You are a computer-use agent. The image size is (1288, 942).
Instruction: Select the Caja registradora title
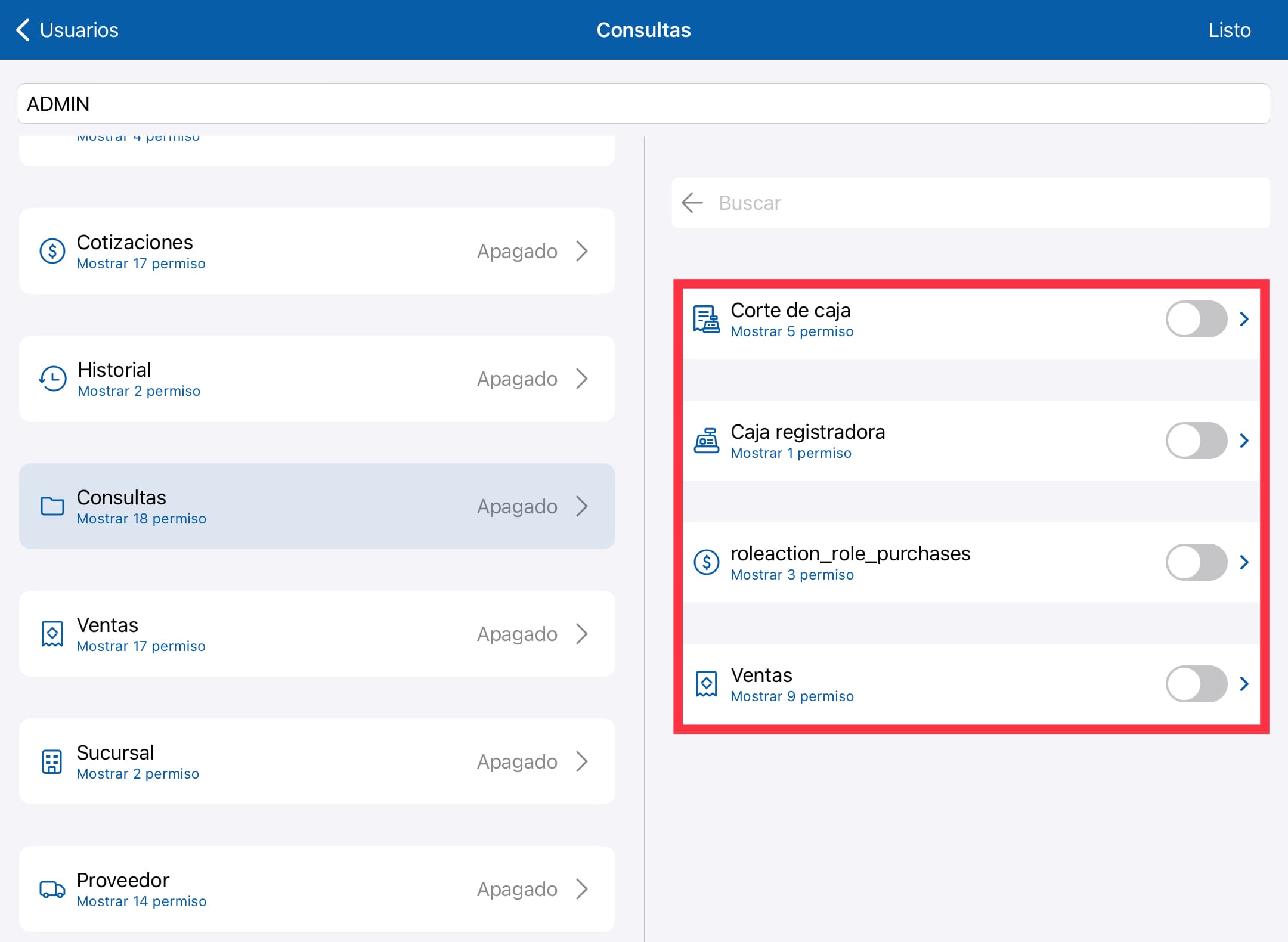pos(807,432)
